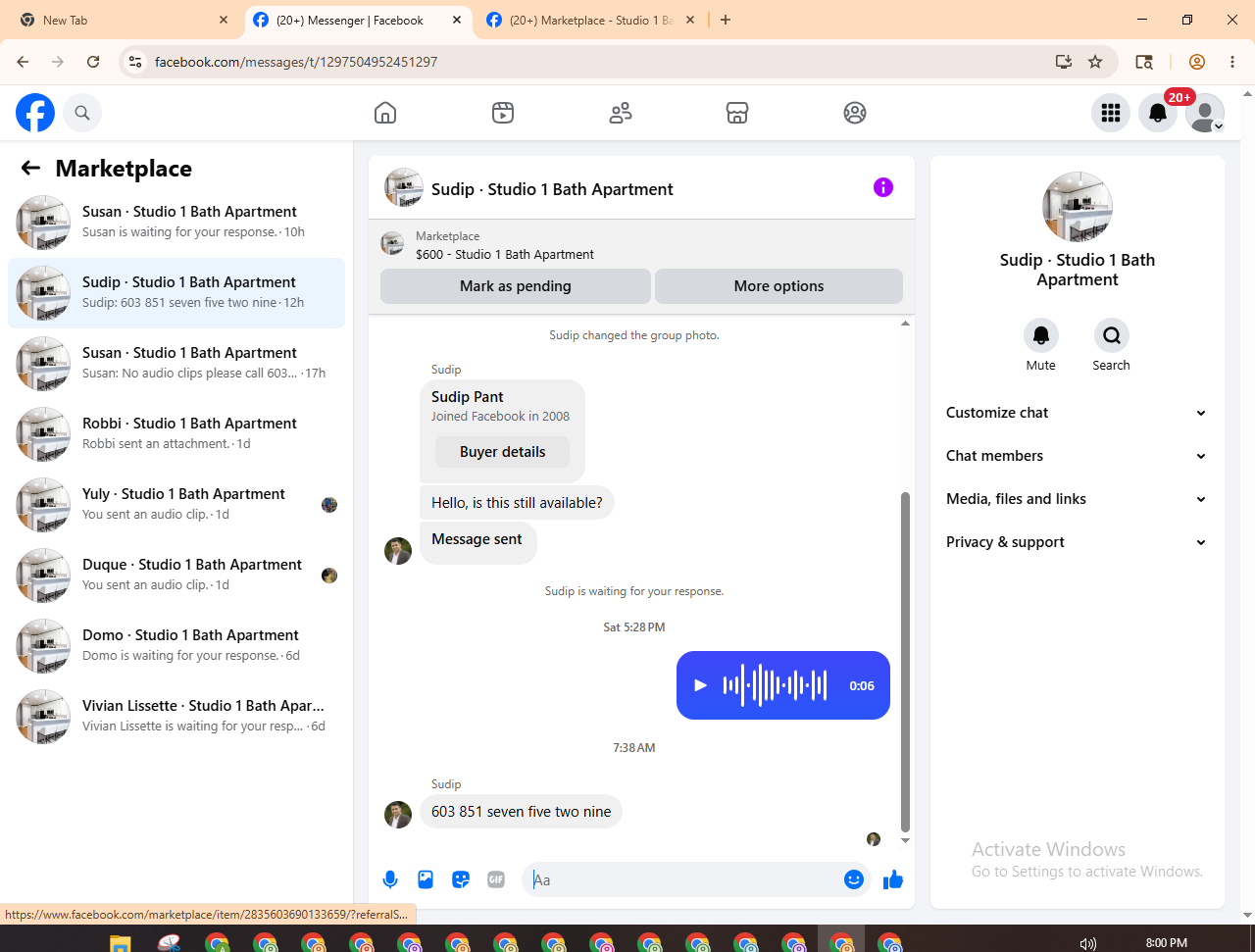Open the Facebook home logo

tap(35, 113)
